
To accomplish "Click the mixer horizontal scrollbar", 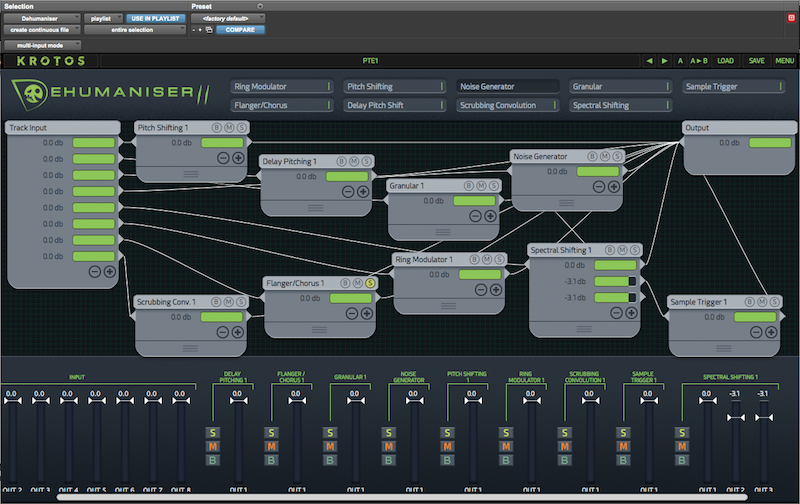I will tap(400, 497).
